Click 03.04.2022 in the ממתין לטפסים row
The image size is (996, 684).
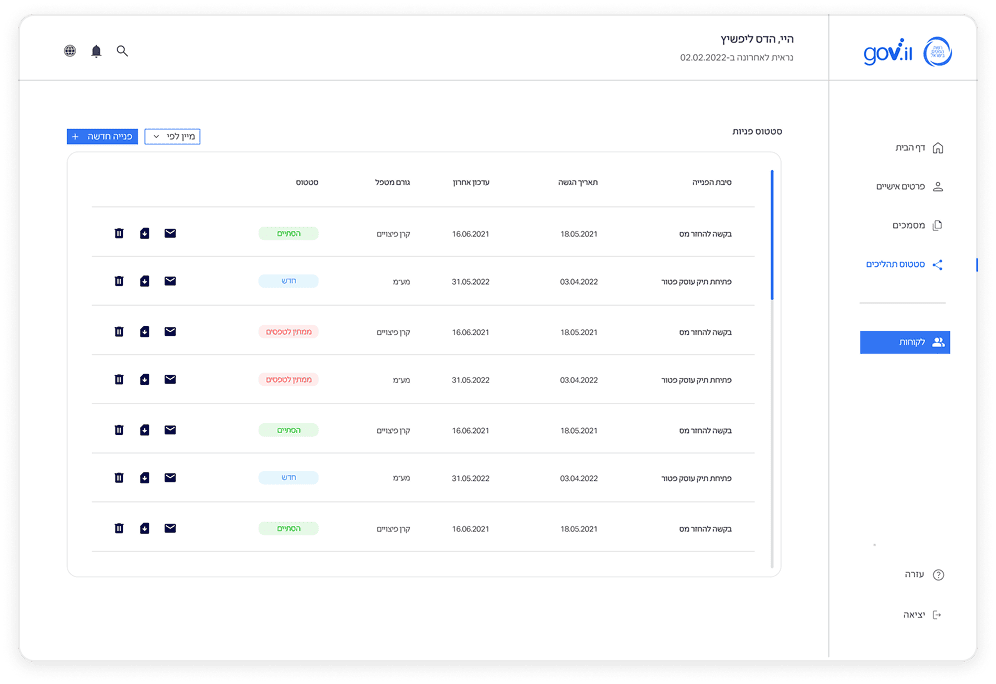579,380
